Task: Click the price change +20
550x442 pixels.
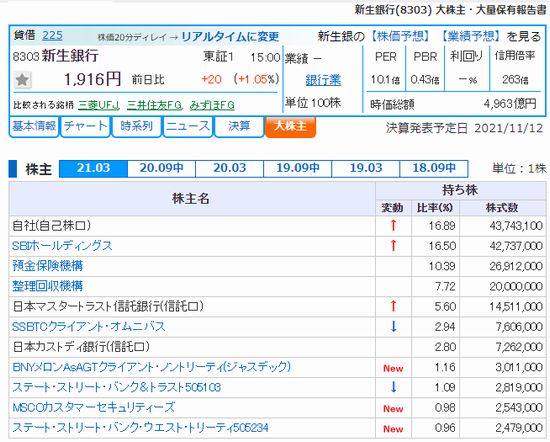Action: (212, 79)
